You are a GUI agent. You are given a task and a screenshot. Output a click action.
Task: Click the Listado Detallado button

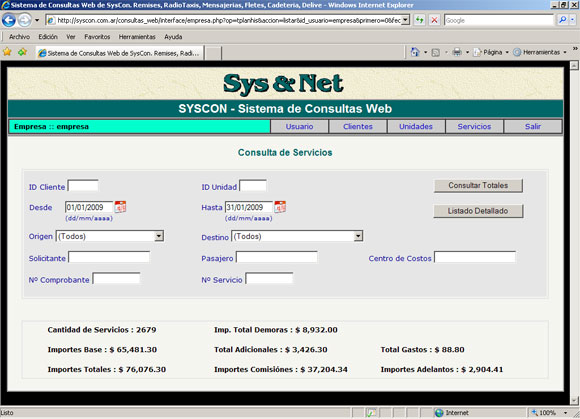pyautogui.click(x=478, y=211)
